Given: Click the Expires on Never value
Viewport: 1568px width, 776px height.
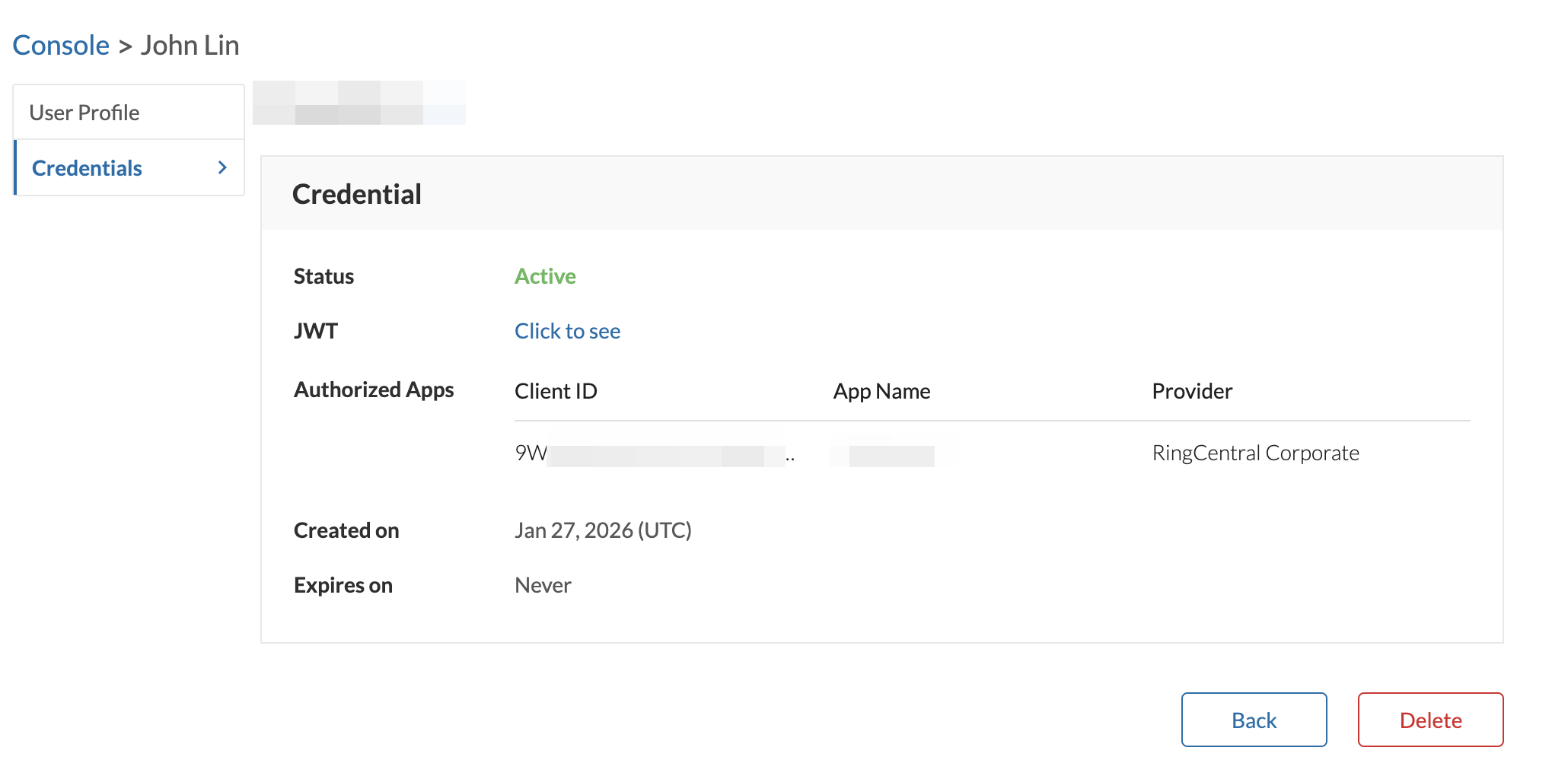Looking at the screenshot, I should click(x=542, y=584).
